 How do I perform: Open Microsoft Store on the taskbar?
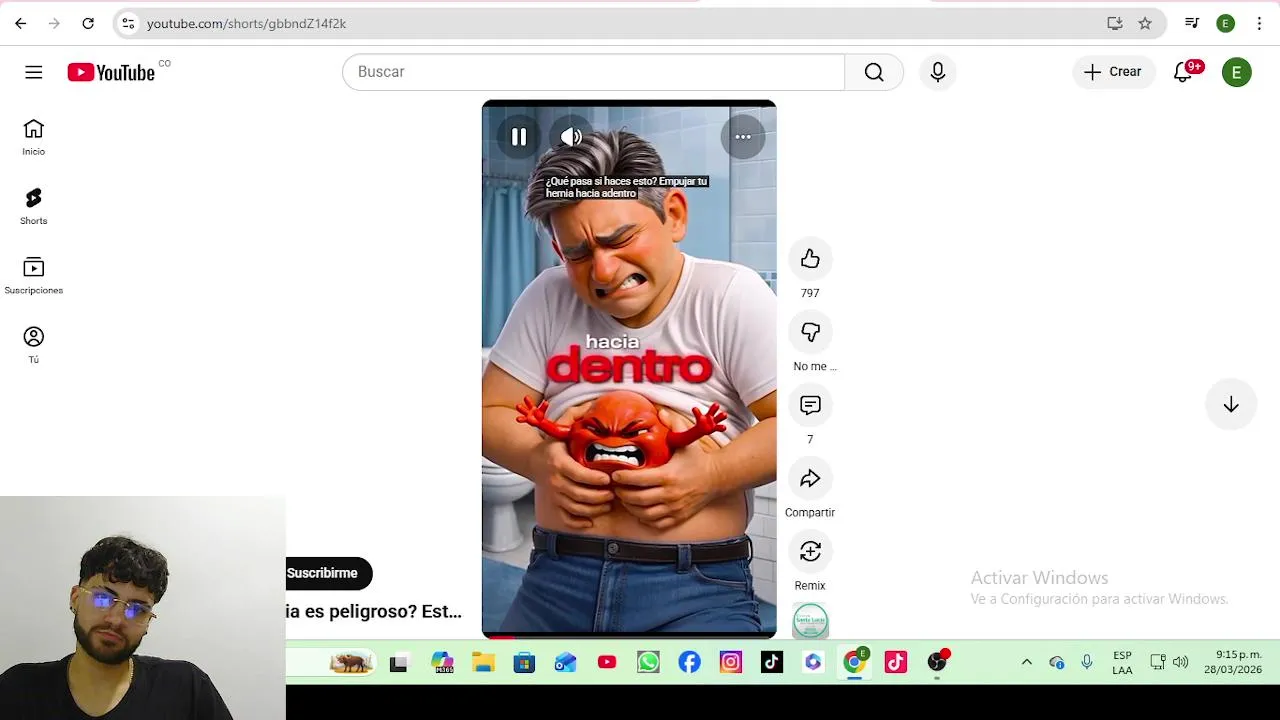coord(524,662)
